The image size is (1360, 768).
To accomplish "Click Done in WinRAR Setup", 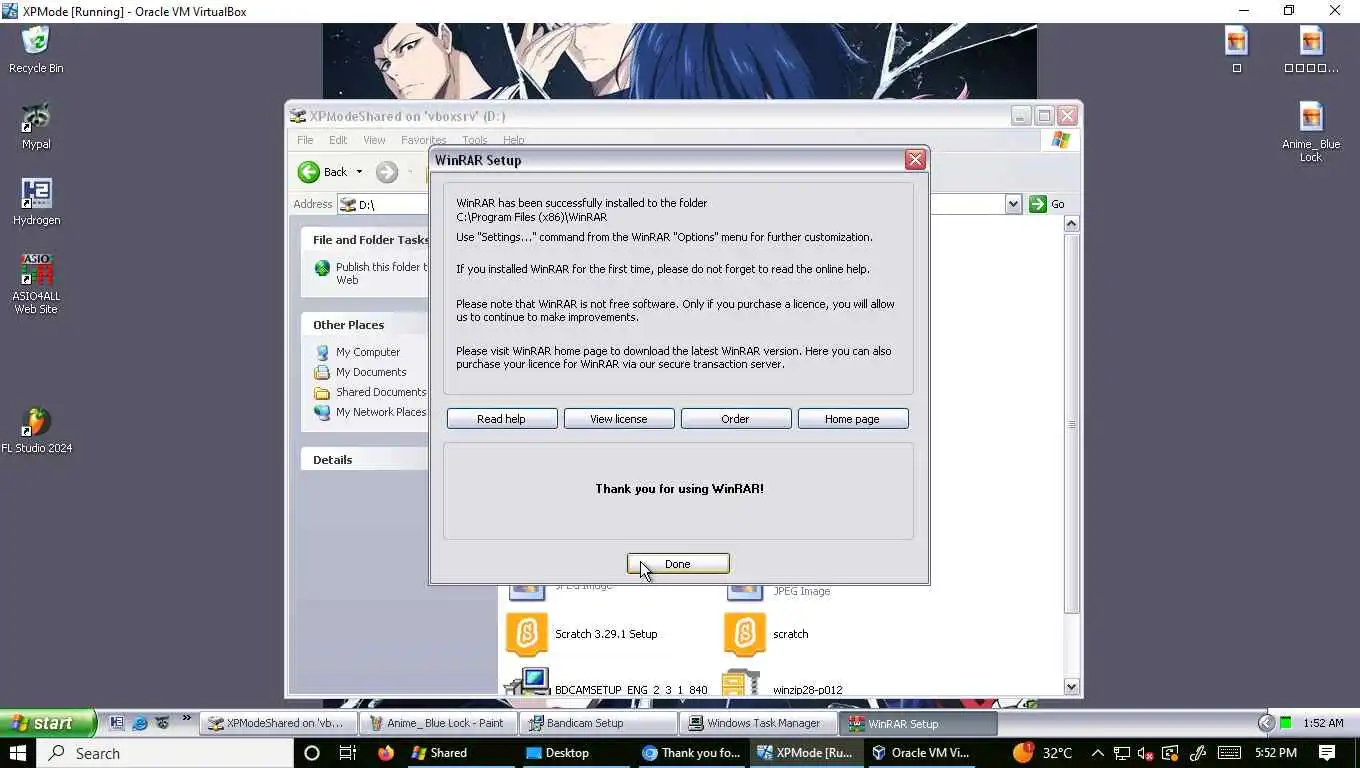I will (x=678, y=564).
